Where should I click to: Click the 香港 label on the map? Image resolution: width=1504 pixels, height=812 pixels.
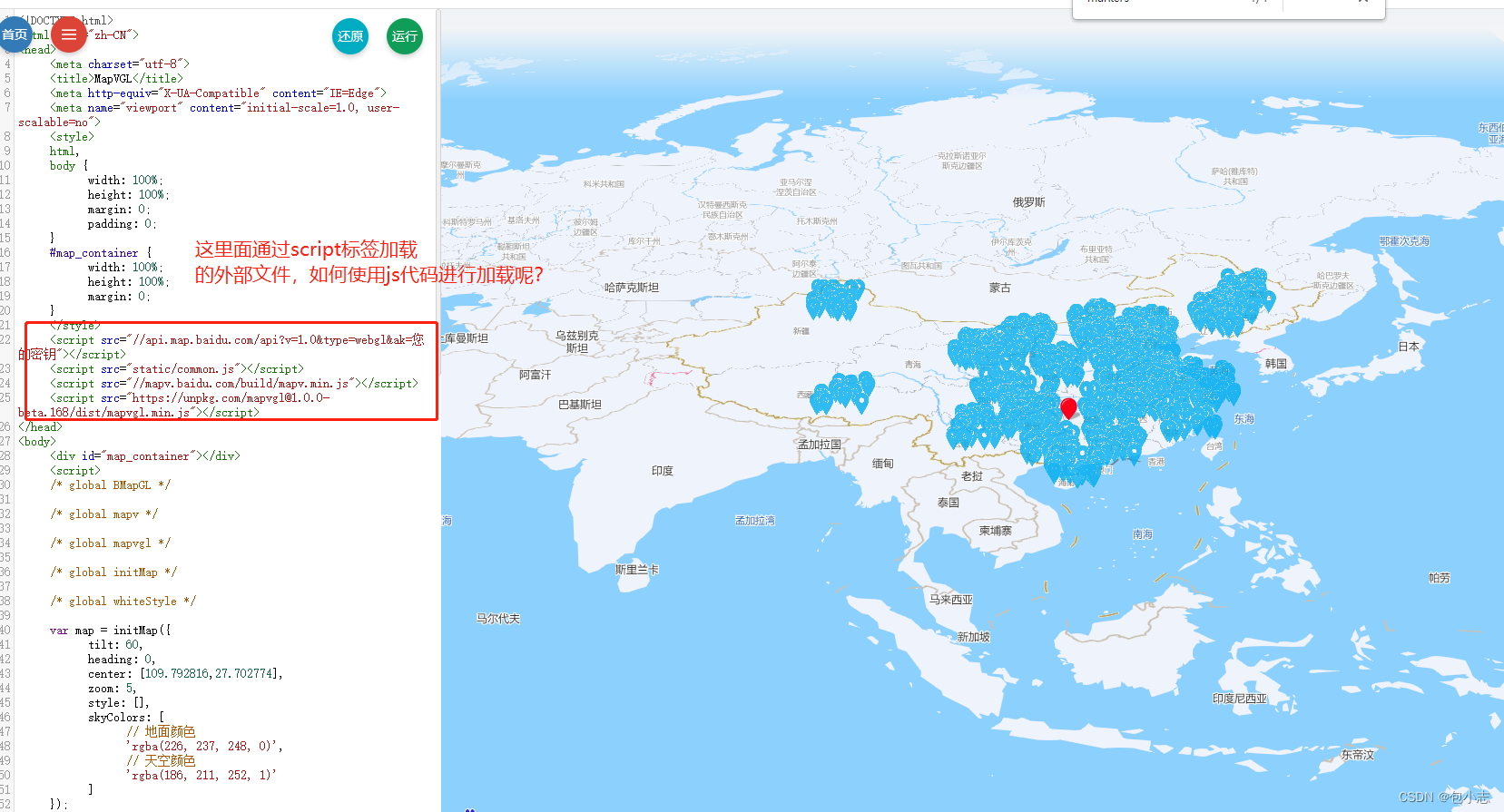(1156, 462)
